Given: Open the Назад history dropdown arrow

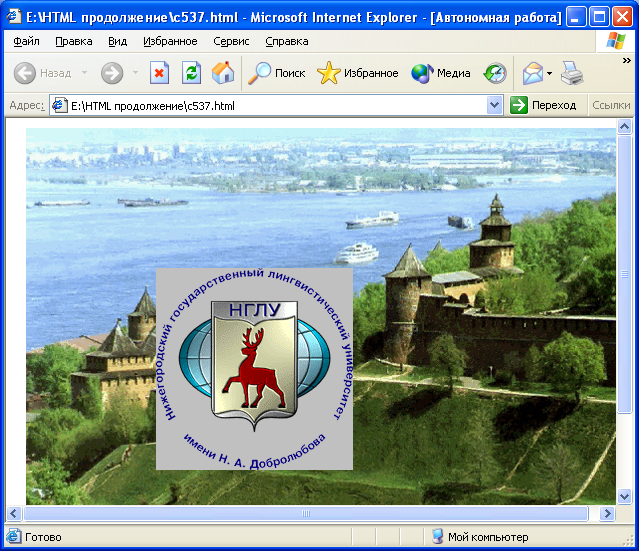Looking at the screenshot, I should pos(84,73).
